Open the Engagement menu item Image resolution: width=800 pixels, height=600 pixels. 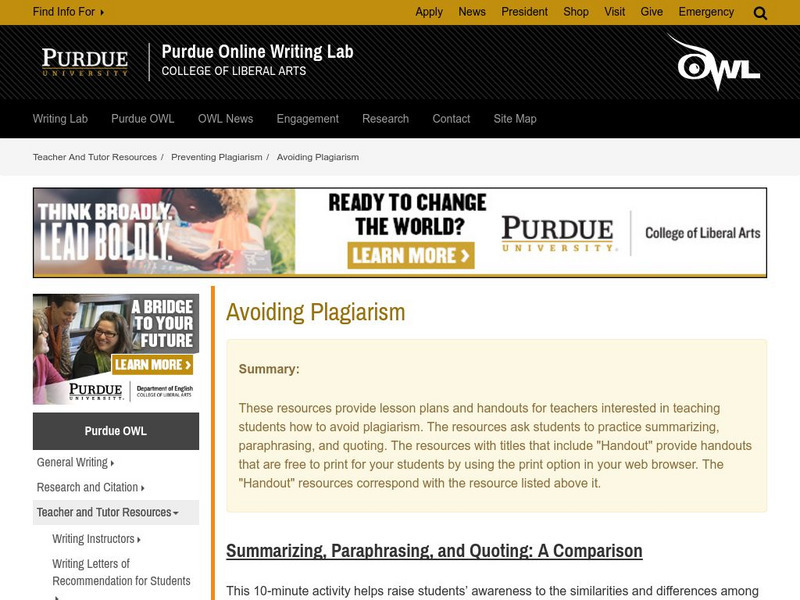[308, 119]
